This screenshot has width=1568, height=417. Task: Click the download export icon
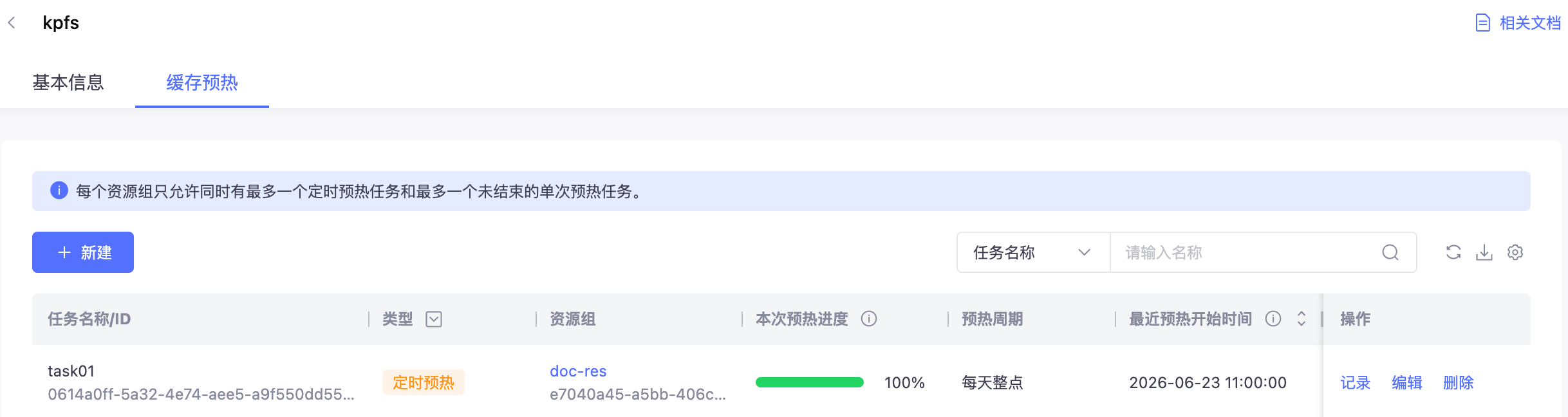tap(1484, 252)
